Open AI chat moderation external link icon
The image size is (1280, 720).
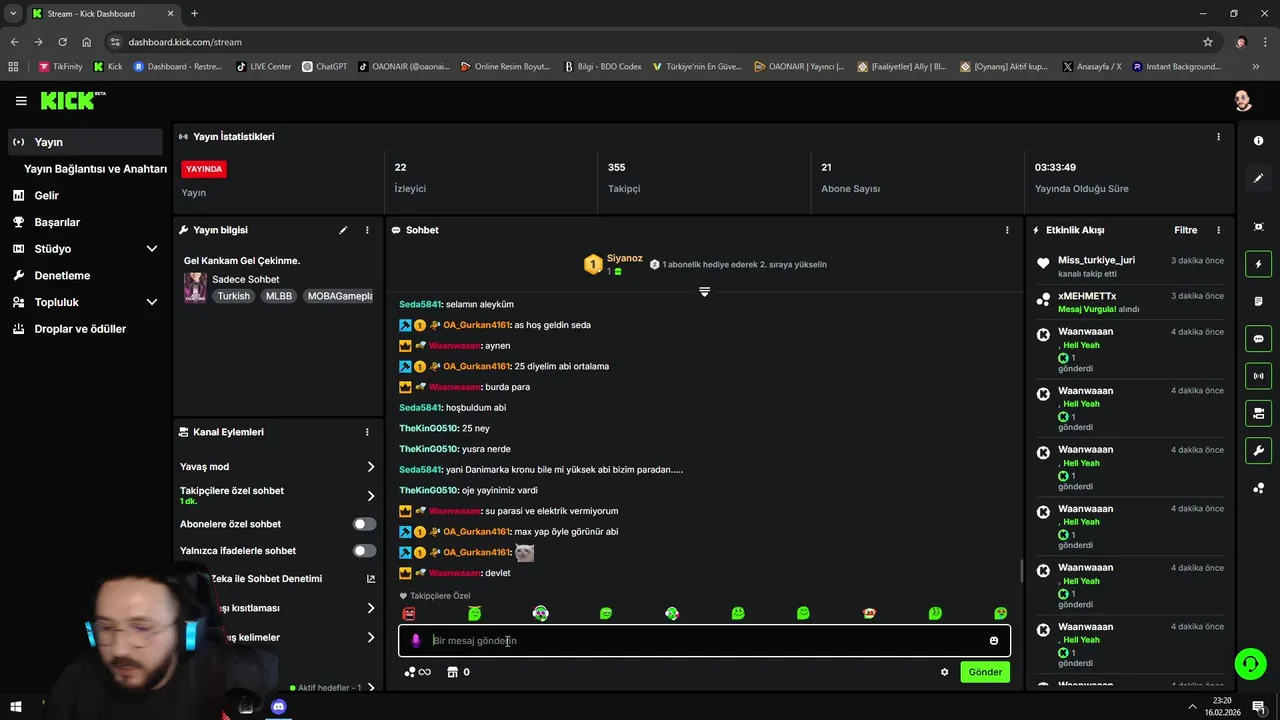point(371,579)
